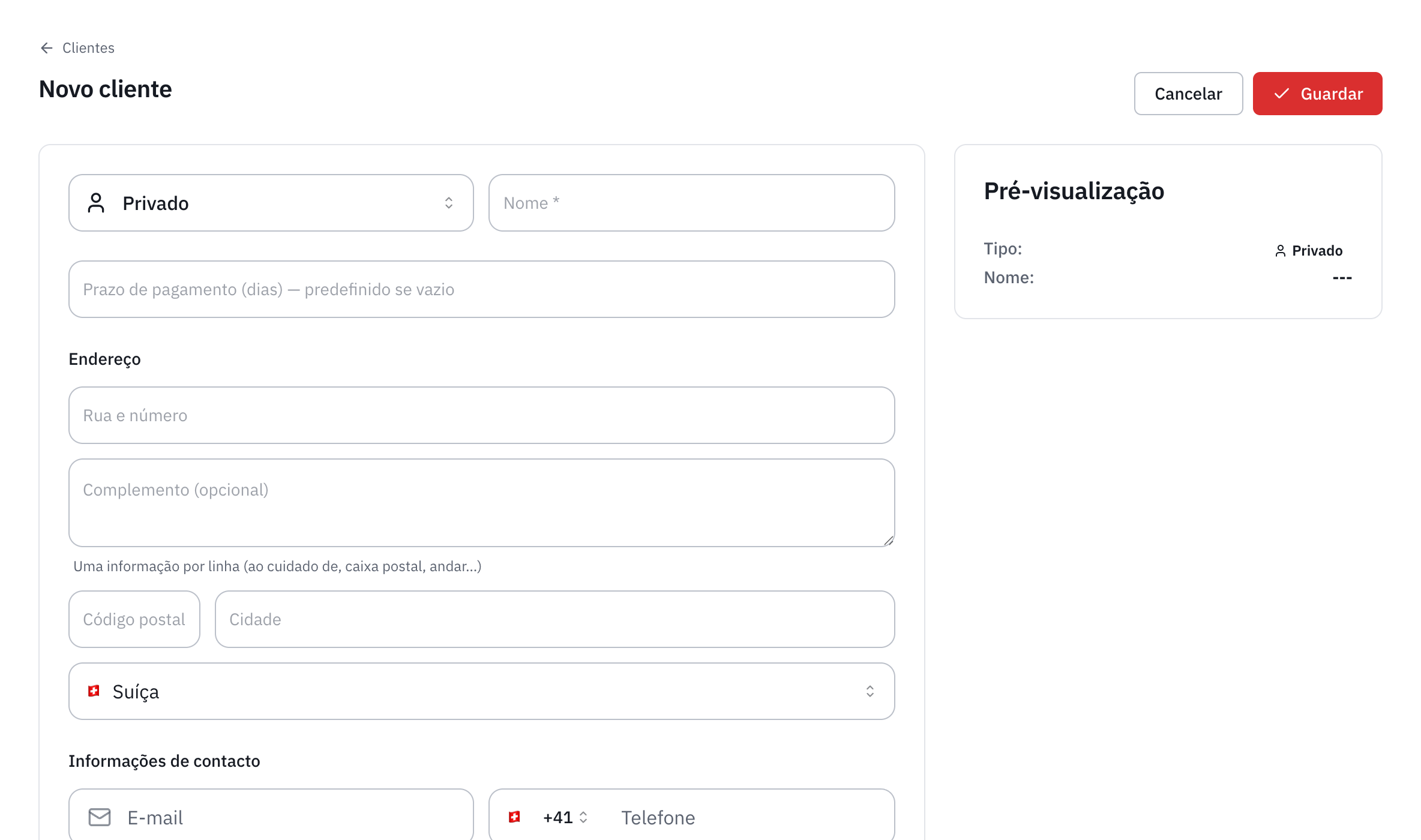Open the Privado client type dropdown
This screenshot has height=840, width=1421.
[271, 203]
